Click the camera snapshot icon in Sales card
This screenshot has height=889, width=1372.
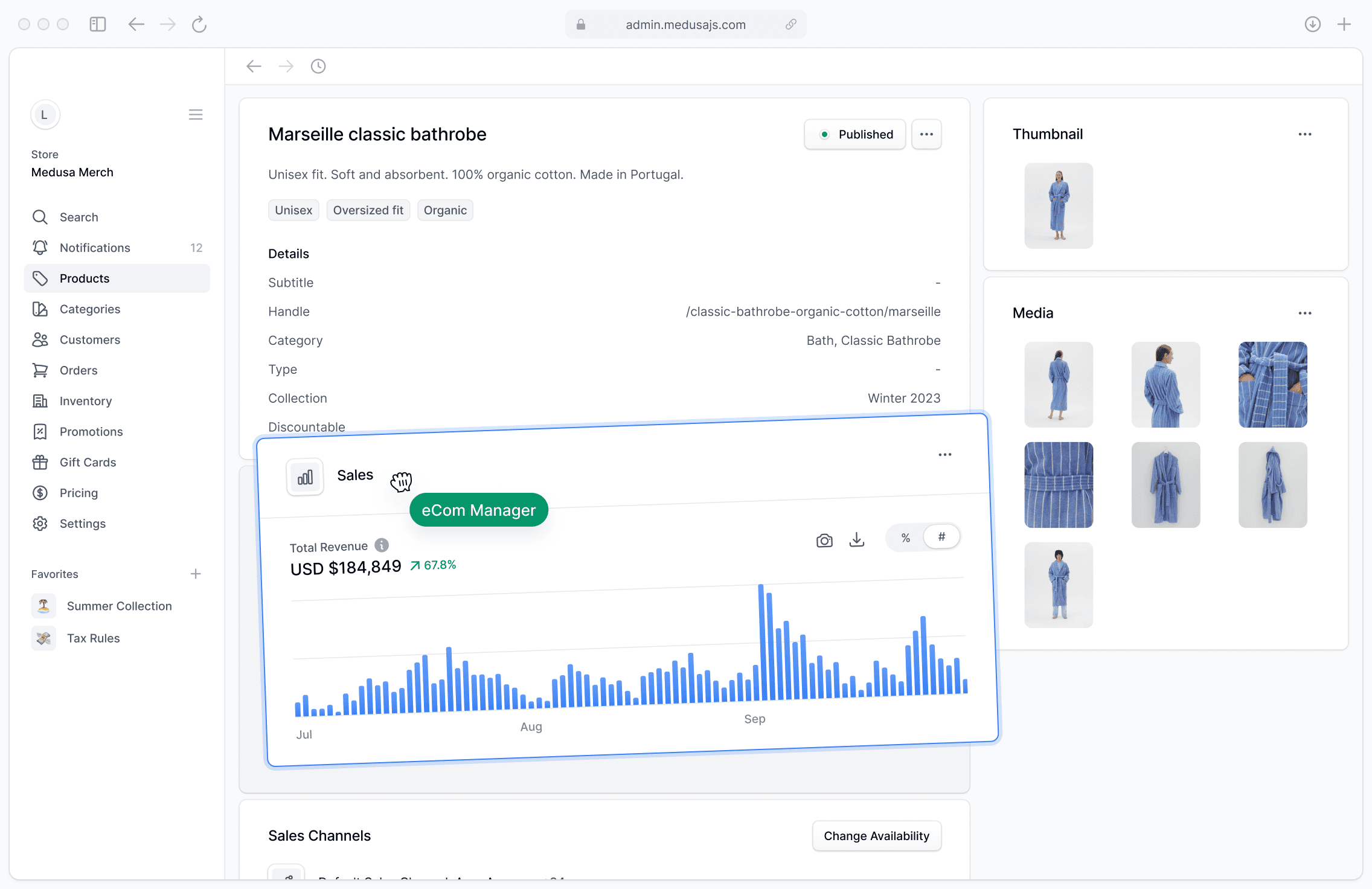pyautogui.click(x=824, y=541)
